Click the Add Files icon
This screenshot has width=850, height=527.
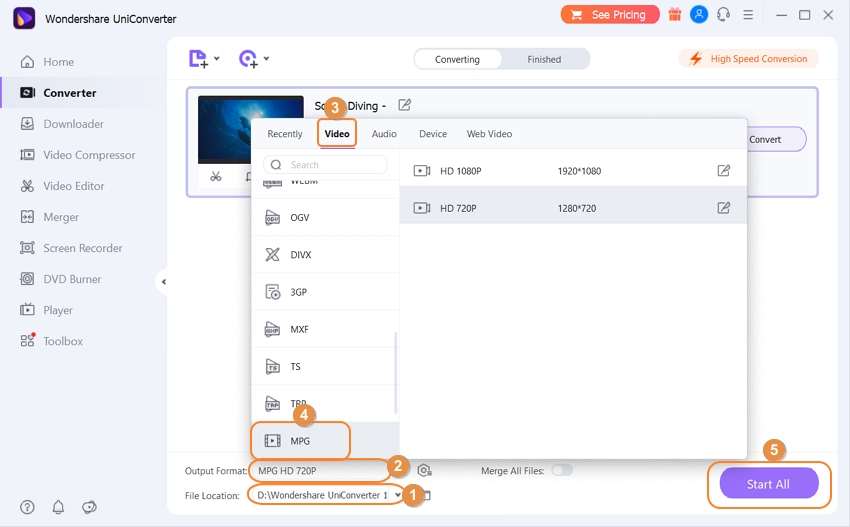click(198, 59)
